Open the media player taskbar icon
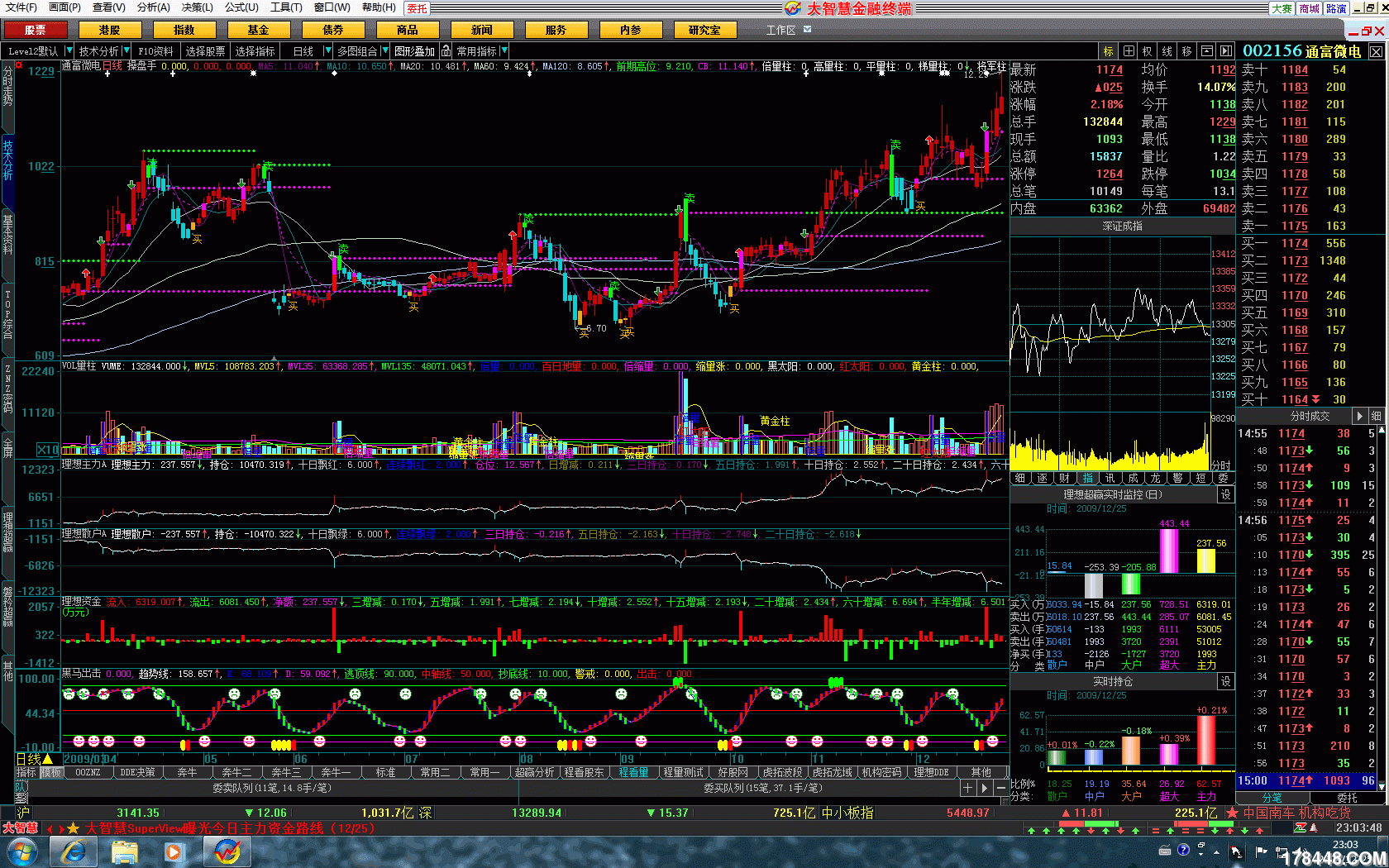 [174, 851]
